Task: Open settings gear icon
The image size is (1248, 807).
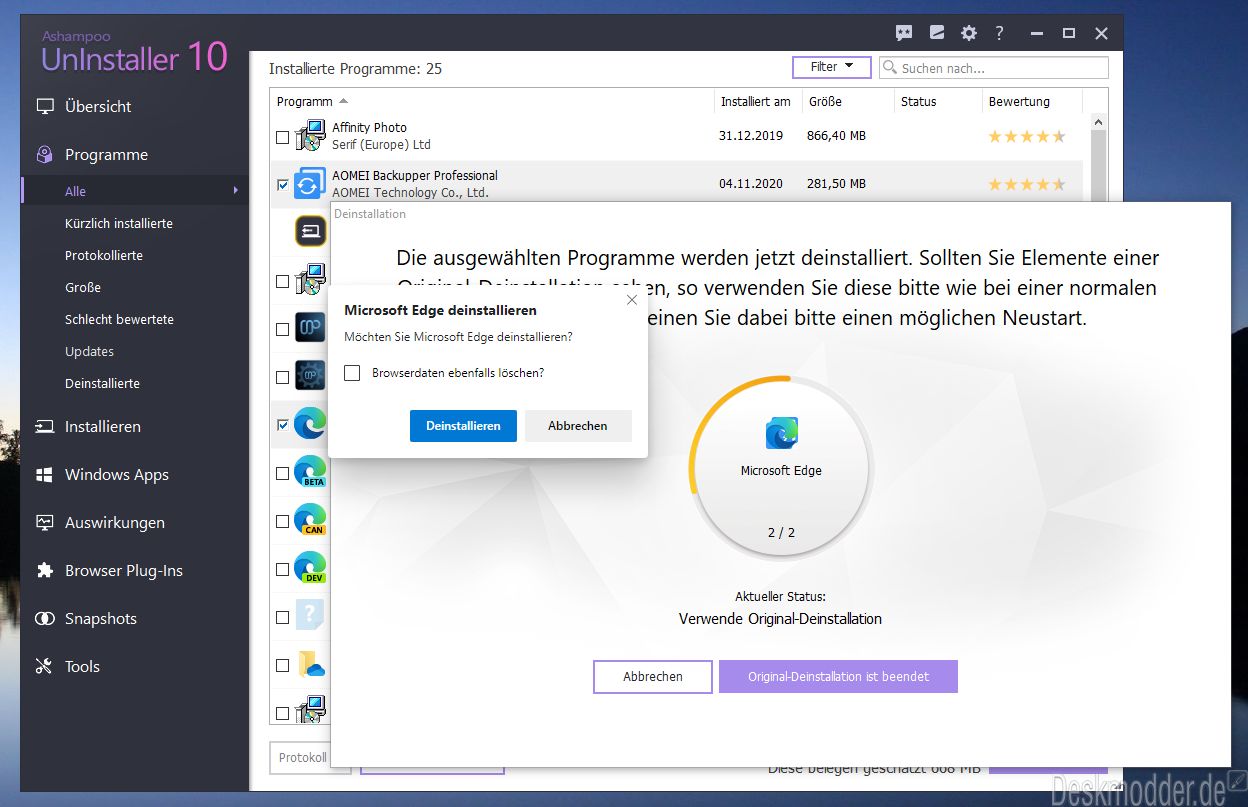Action: [968, 33]
